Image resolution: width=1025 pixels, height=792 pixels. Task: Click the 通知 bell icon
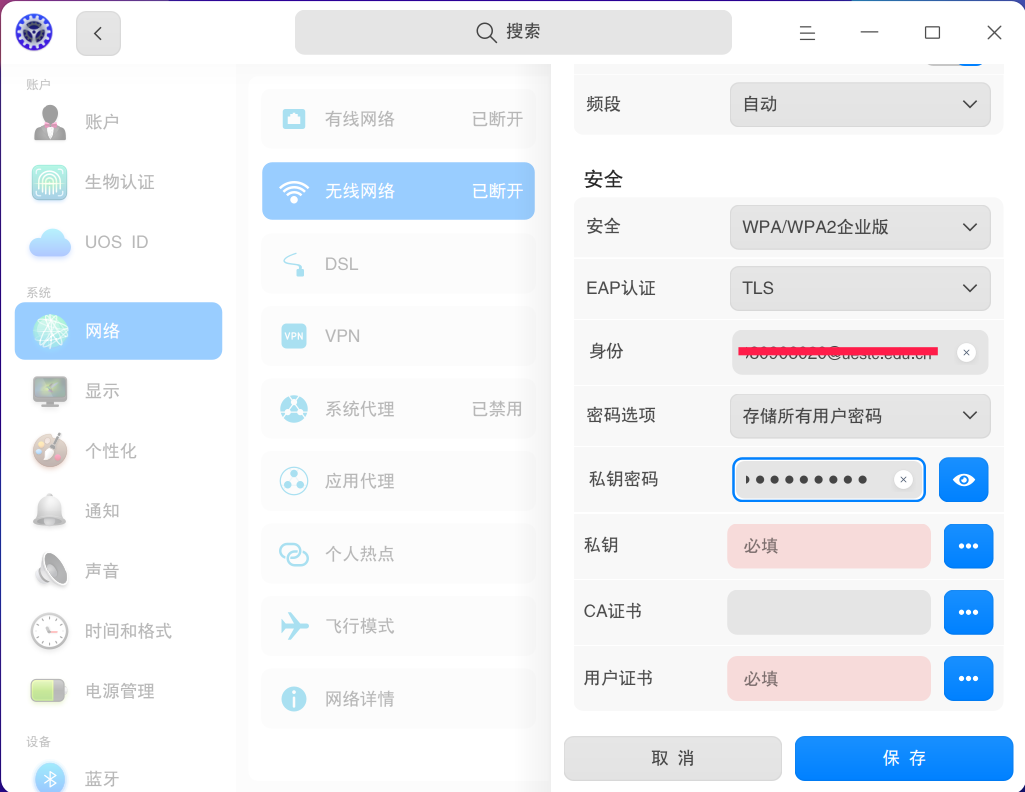[50, 510]
